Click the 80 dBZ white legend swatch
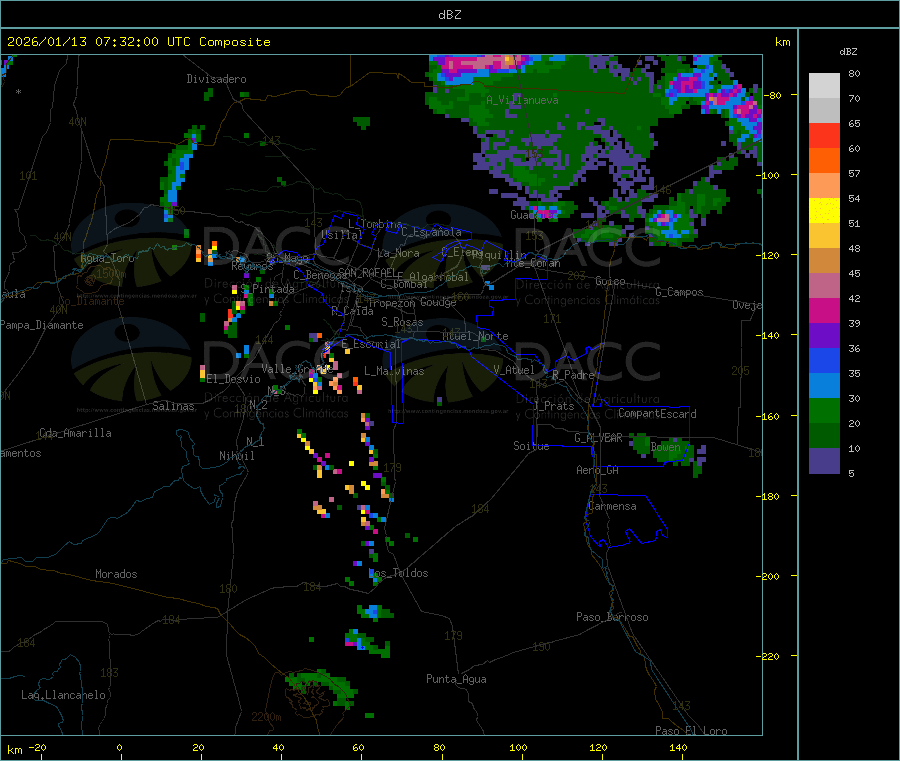This screenshot has width=900, height=761. pos(824,86)
